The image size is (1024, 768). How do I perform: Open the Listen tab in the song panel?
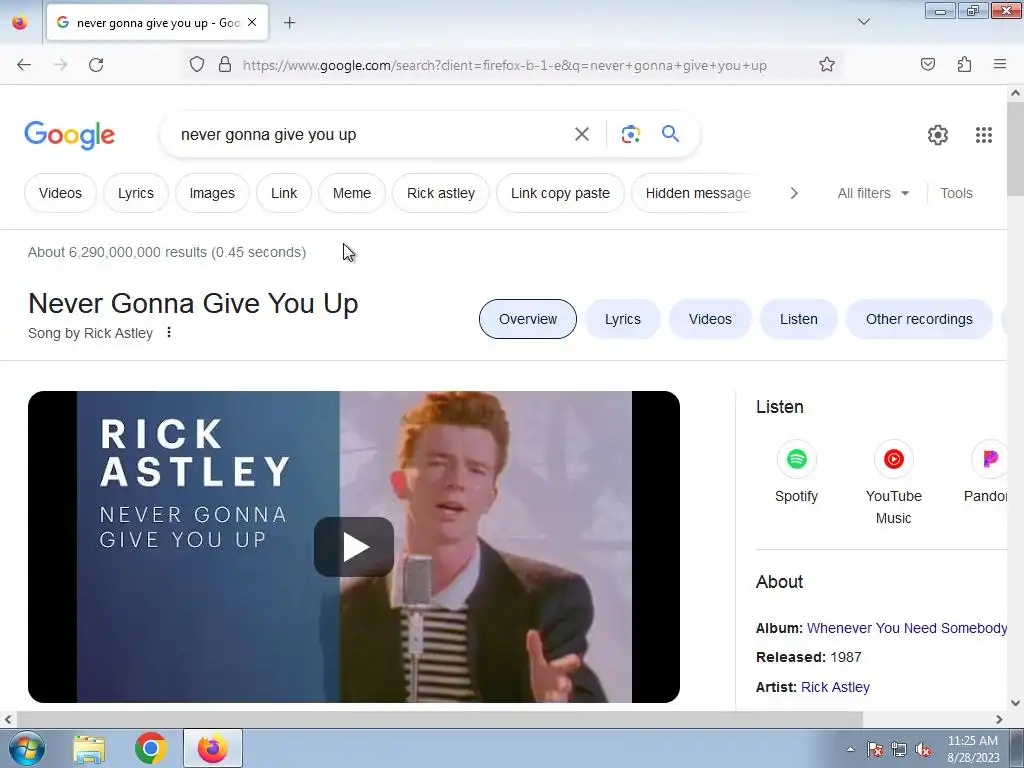point(799,319)
